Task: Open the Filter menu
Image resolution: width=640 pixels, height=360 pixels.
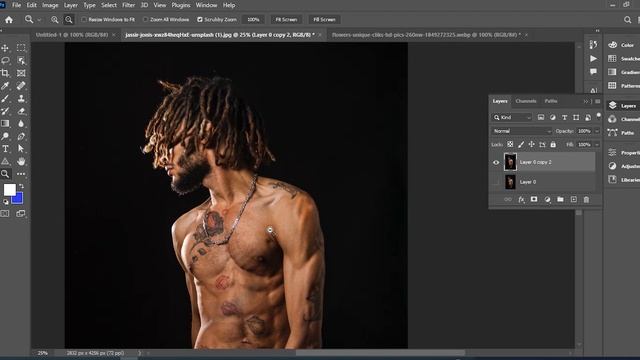Action: (x=129, y=5)
